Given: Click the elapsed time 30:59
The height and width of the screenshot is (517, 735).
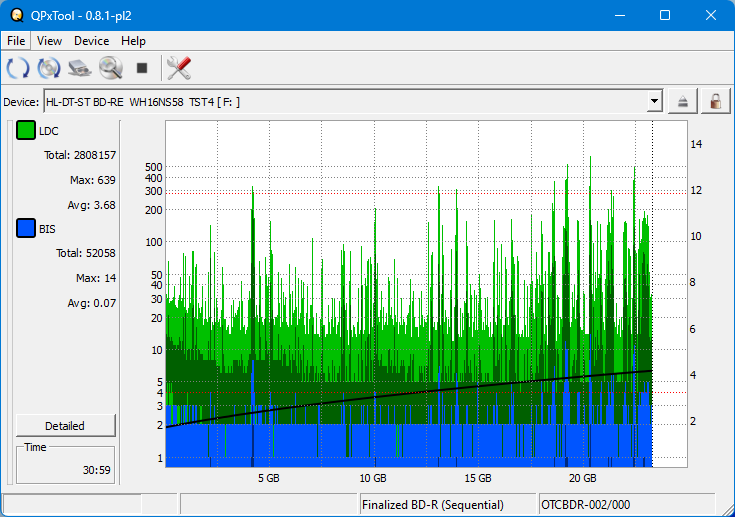Looking at the screenshot, I should (x=97, y=470).
